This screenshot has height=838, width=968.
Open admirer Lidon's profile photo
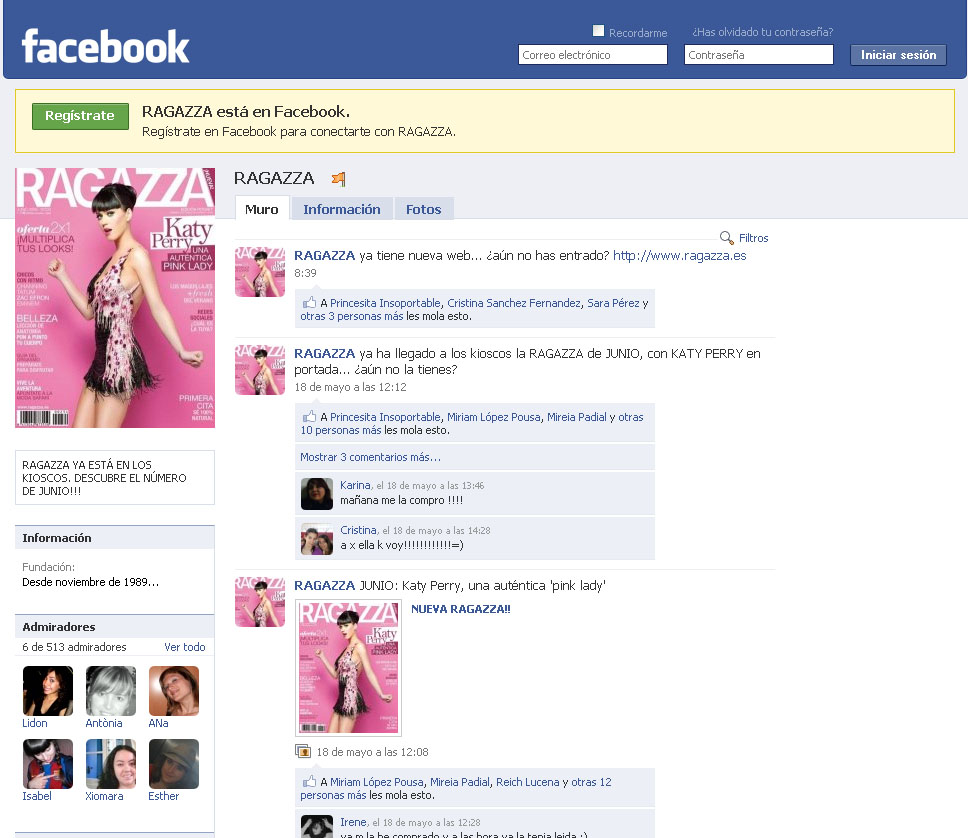pos(48,691)
